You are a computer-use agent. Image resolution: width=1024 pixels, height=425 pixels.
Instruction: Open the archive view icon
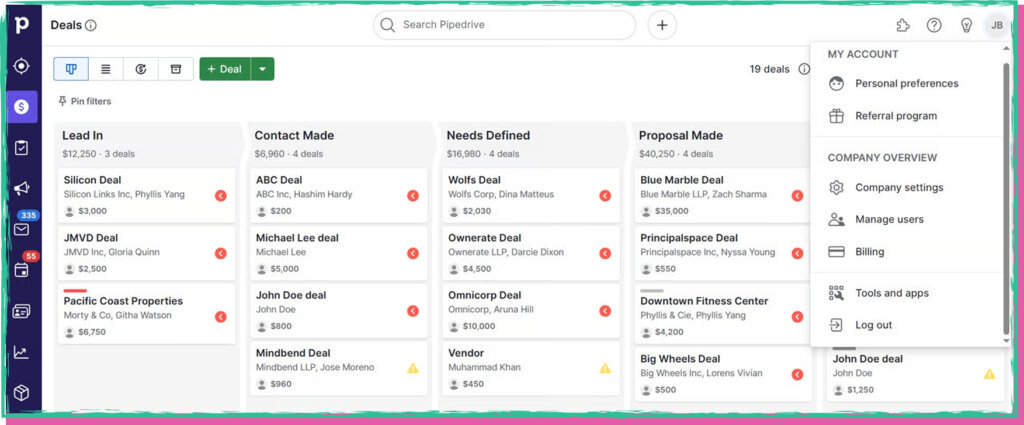(176, 69)
